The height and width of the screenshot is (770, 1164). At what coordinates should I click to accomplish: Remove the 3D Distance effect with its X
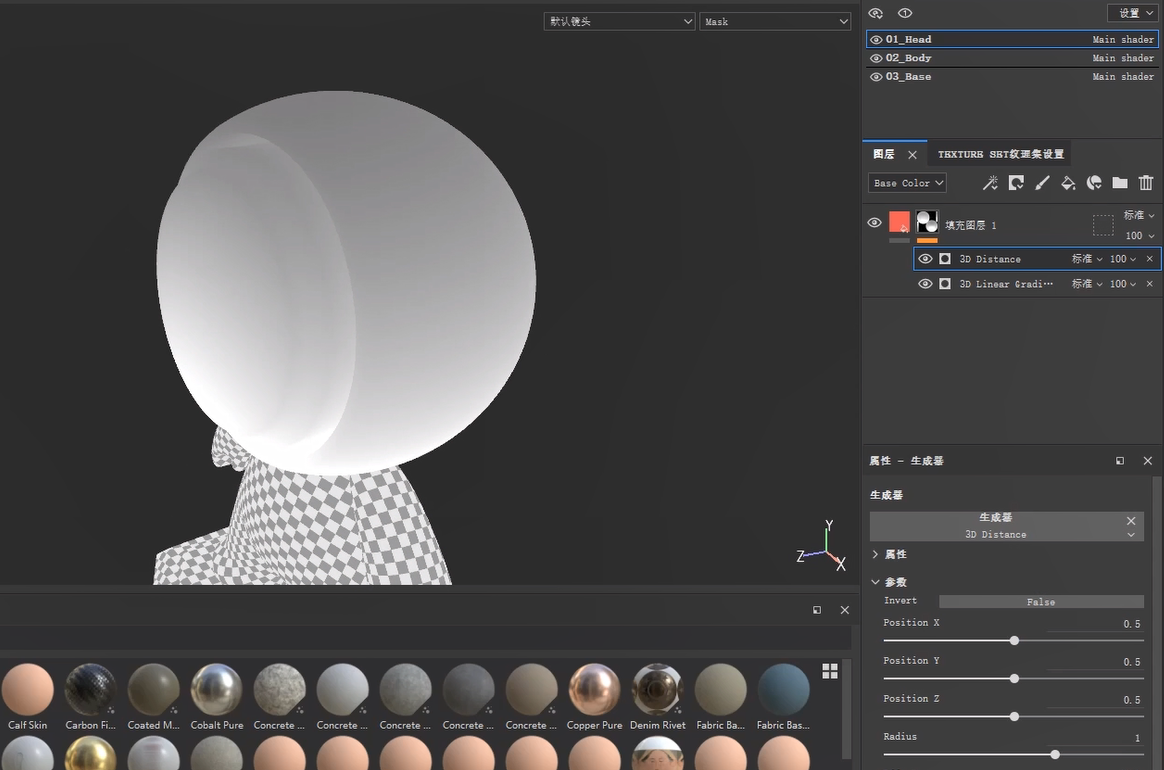point(1150,259)
